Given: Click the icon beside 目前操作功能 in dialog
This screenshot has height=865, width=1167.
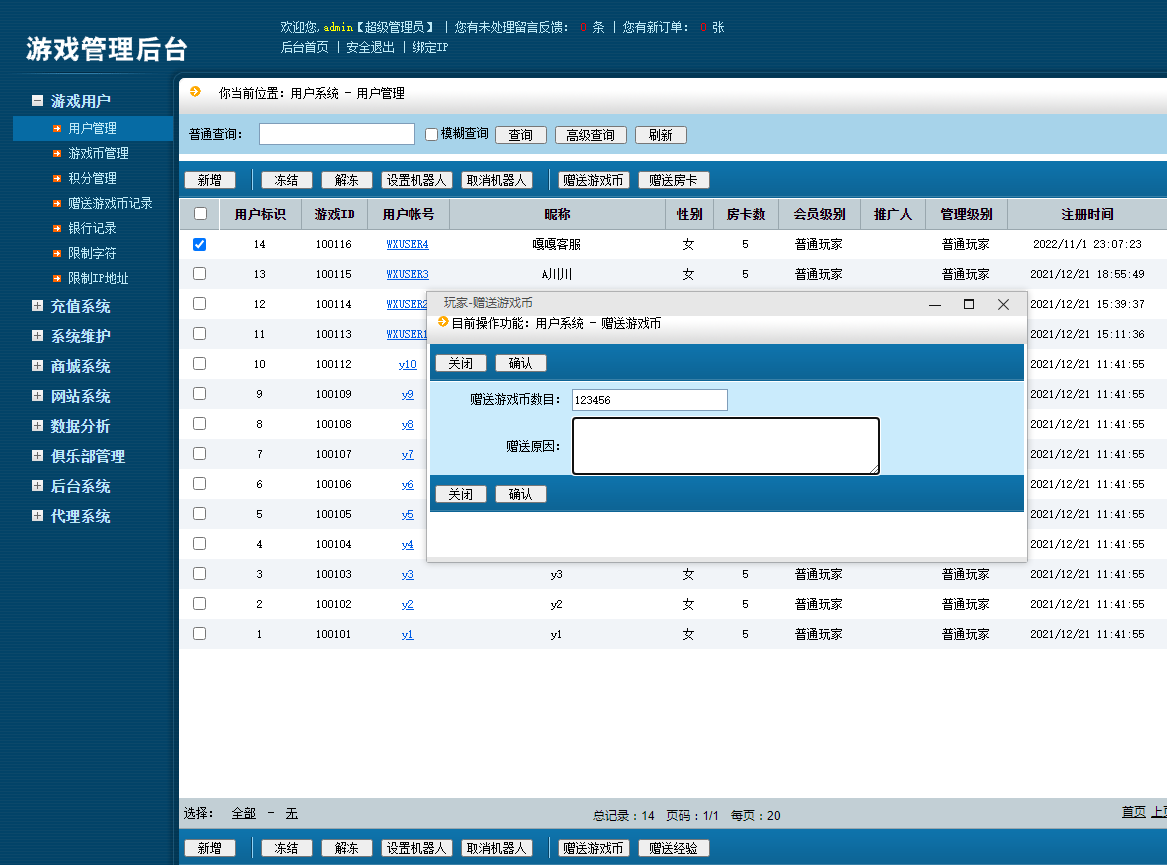Looking at the screenshot, I should point(443,322).
